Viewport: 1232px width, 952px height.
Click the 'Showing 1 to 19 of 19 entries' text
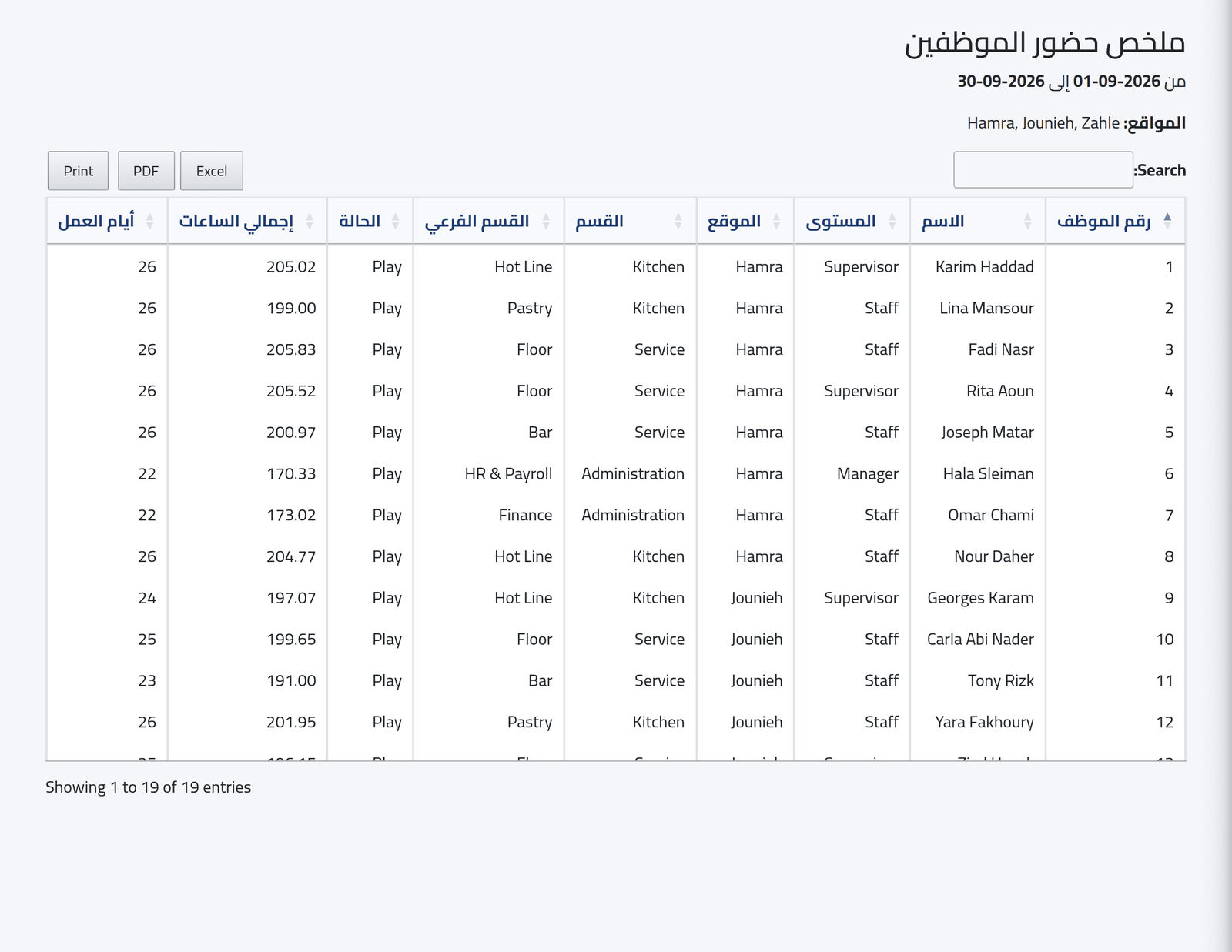coord(149,787)
